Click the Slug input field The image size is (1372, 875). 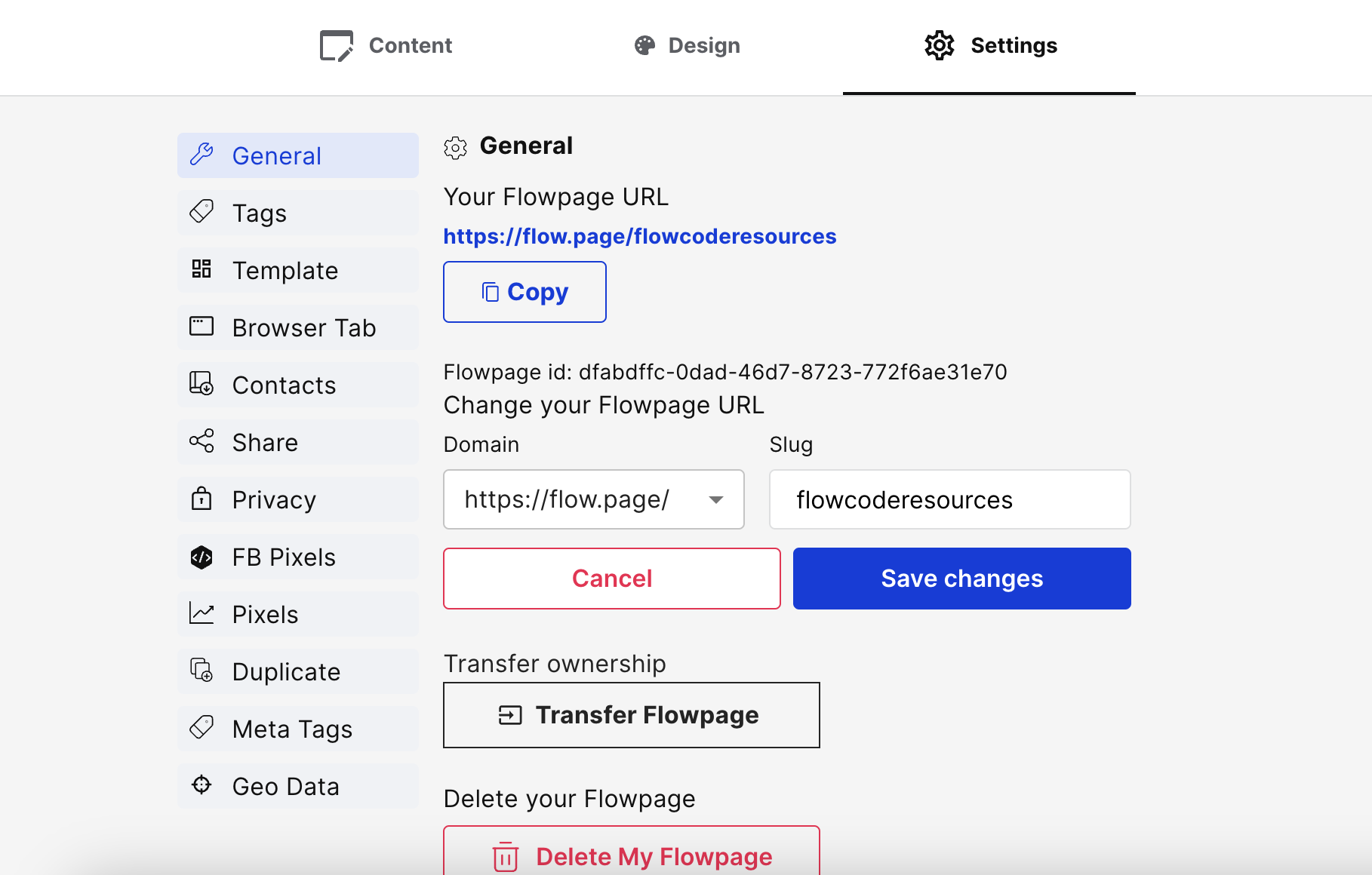[950, 499]
